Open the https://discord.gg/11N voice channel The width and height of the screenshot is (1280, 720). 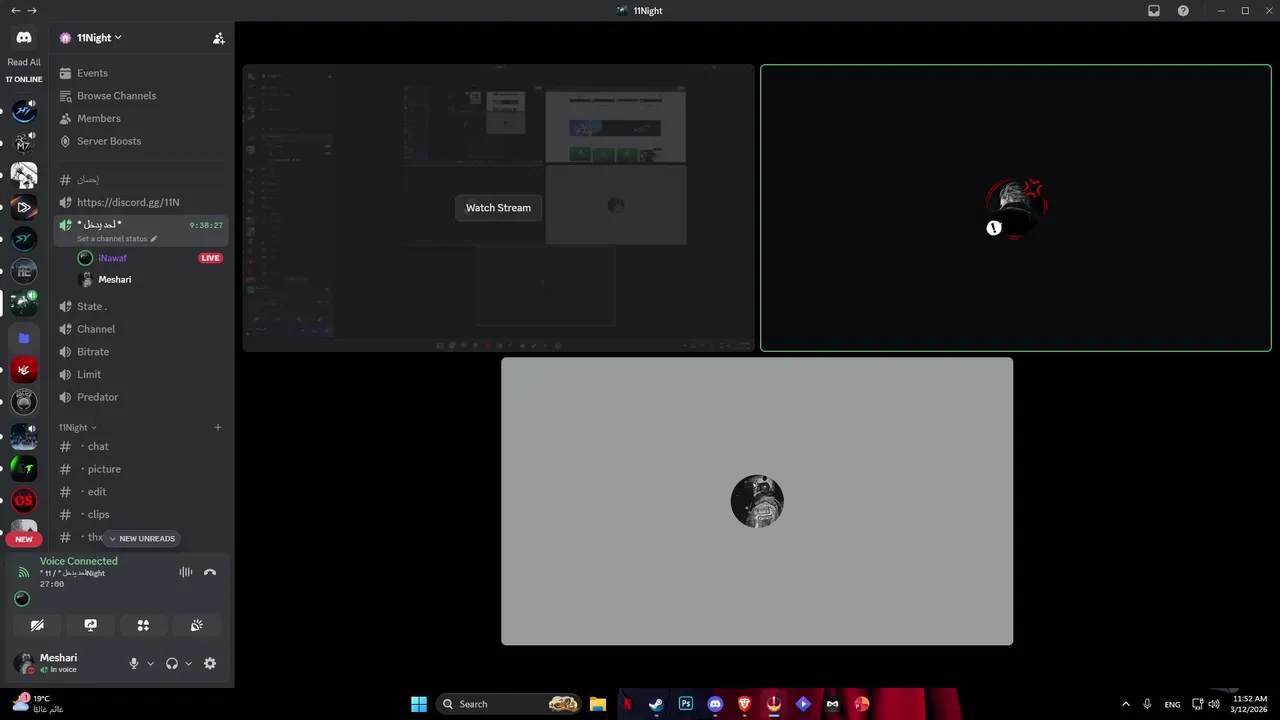tap(143, 202)
